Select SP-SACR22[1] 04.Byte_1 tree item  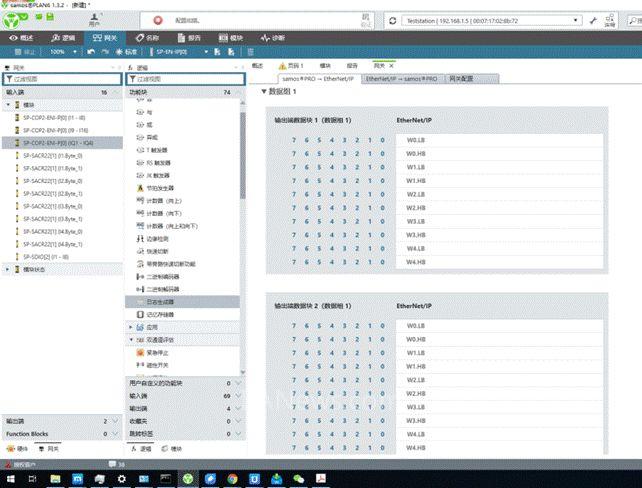tap(53, 244)
